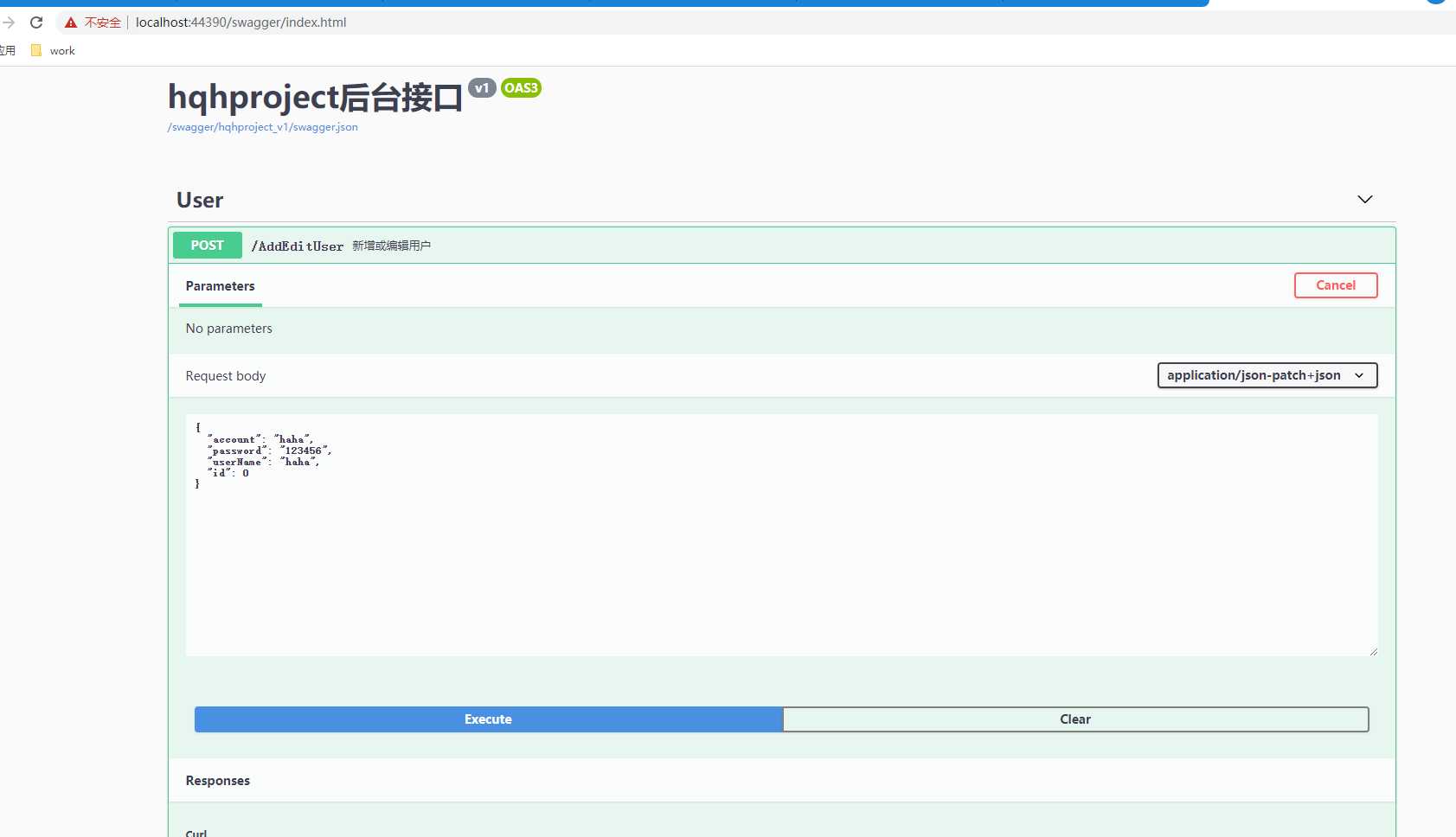Clear the request results
This screenshot has height=837, width=1456.
1075,719
